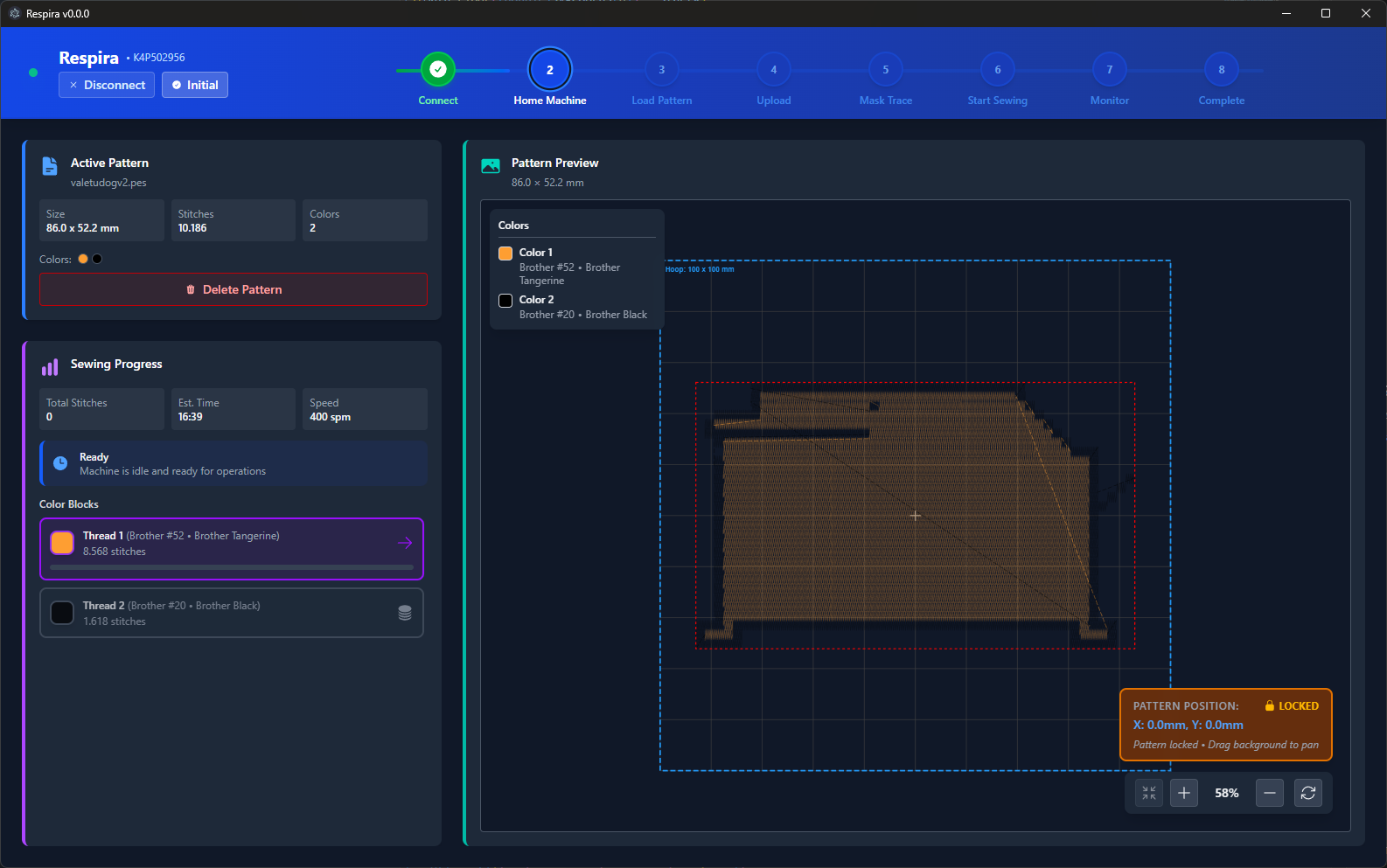The image size is (1387, 868).
Task: Delete the active pattern
Action: [233, 289]
